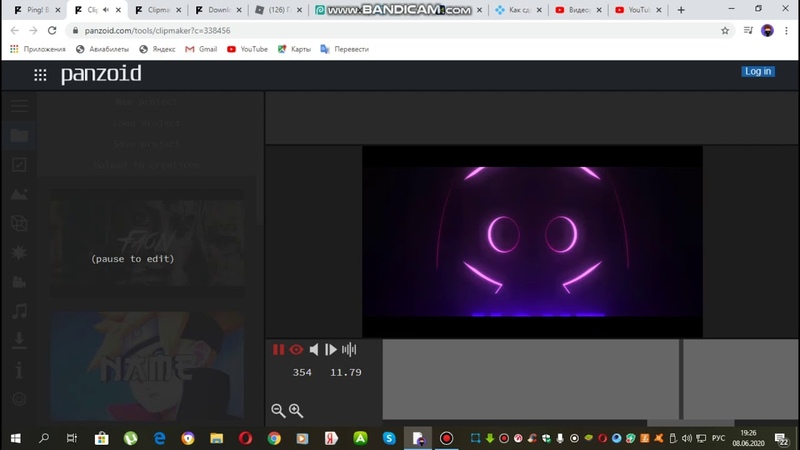Select Save project menu entry
800x450 pixels.
[x=147, y=144]
